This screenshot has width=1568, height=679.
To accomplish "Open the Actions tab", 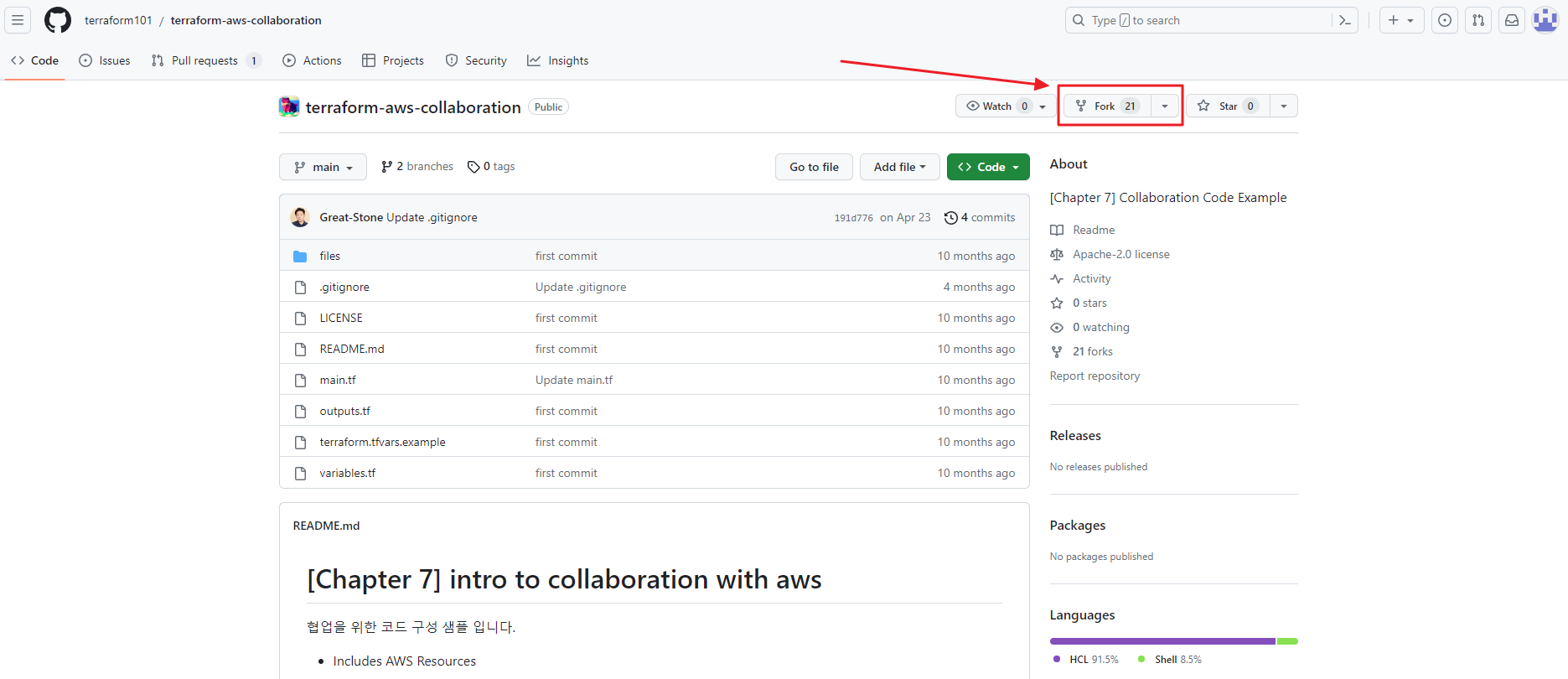I will [x=312, y=60].
